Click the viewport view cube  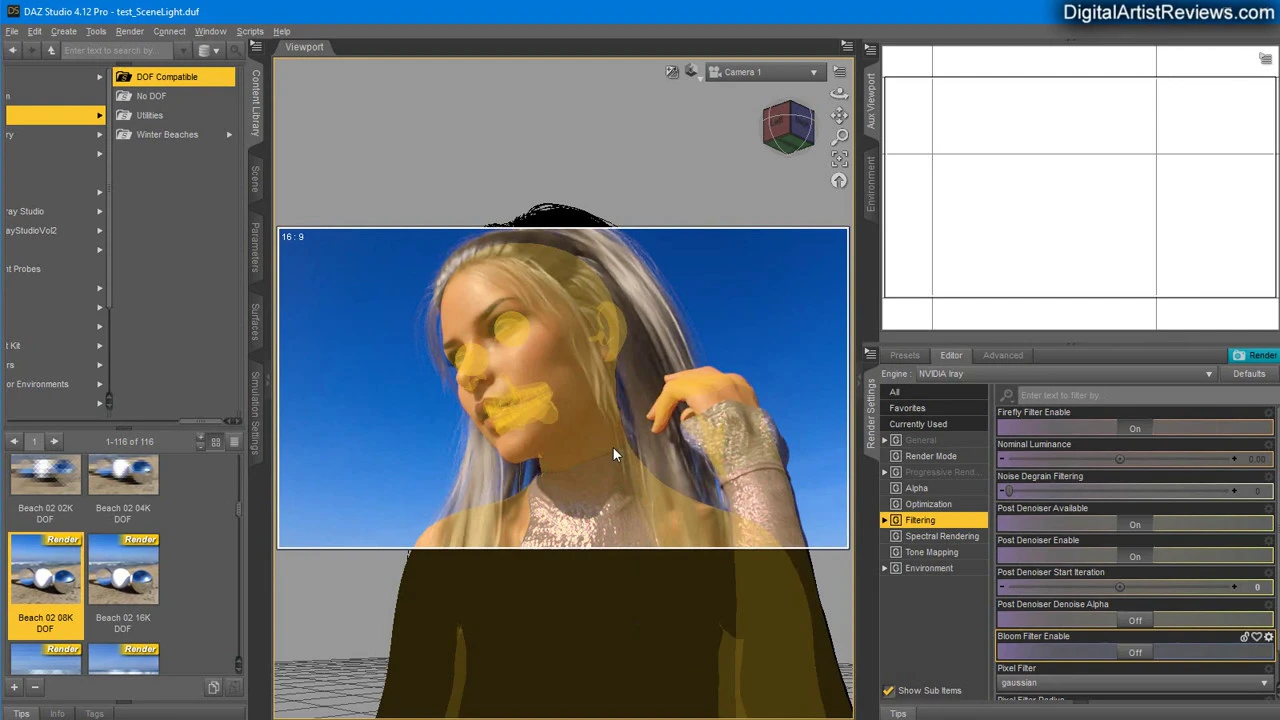[x=788, y=126]
